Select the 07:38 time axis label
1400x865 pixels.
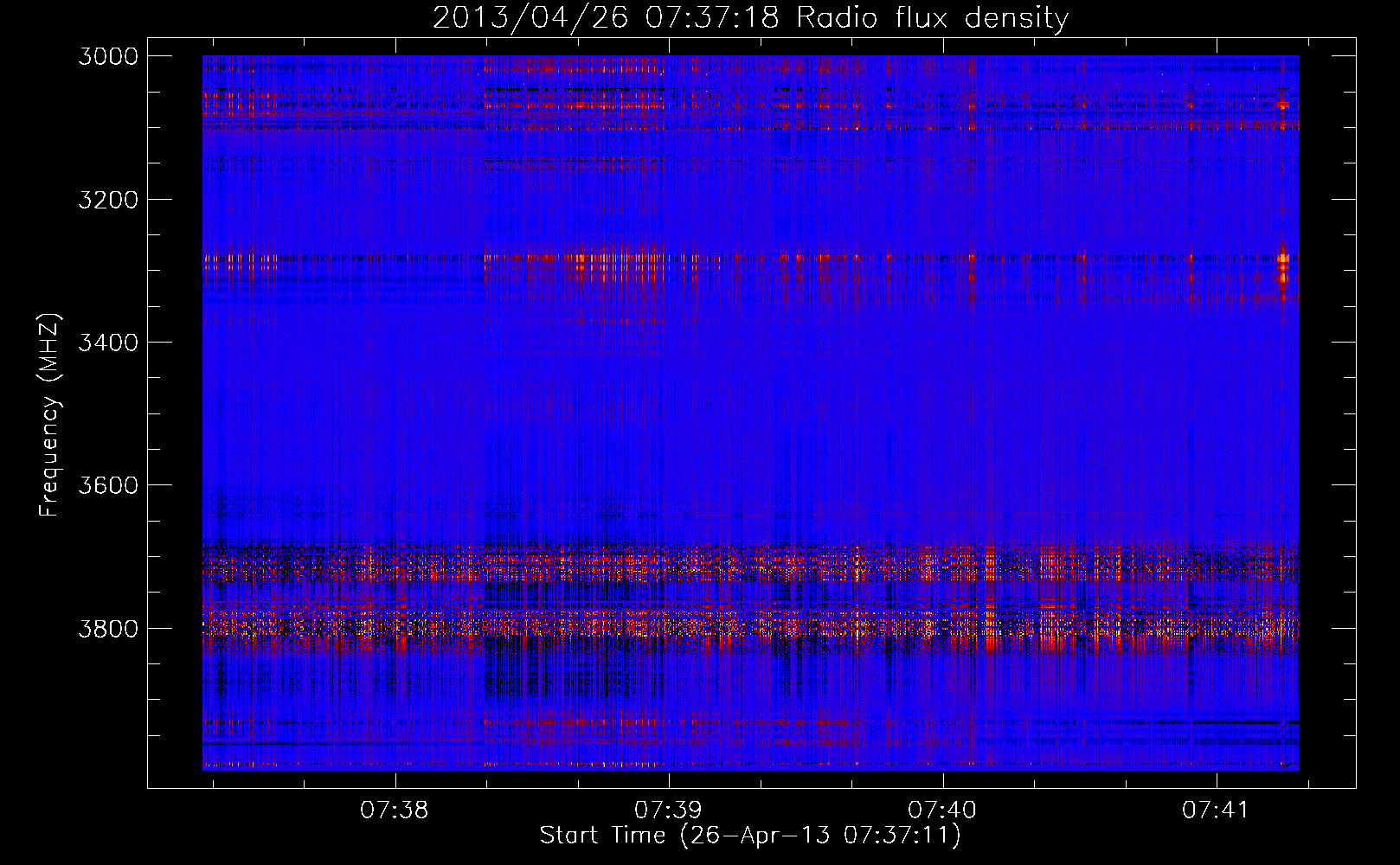pos(395,811)
